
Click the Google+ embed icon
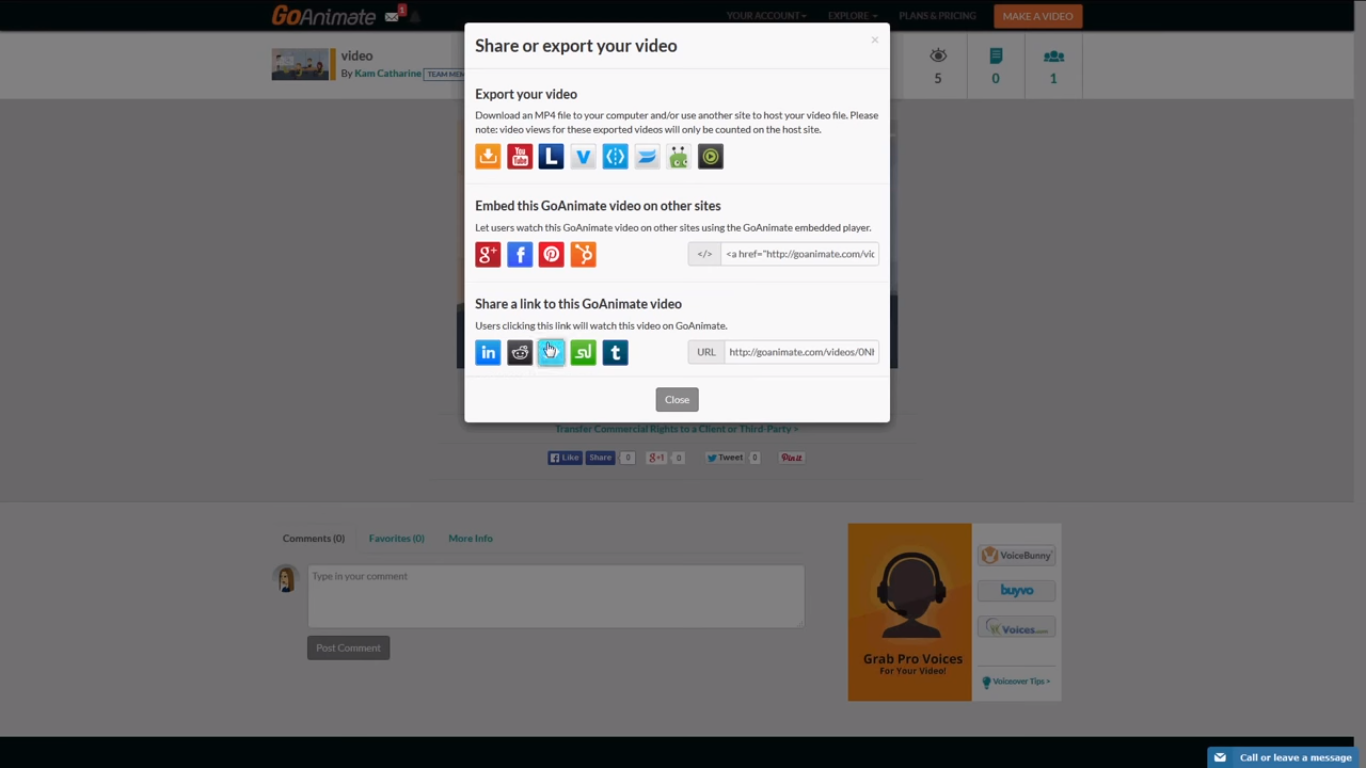point(488,254)
